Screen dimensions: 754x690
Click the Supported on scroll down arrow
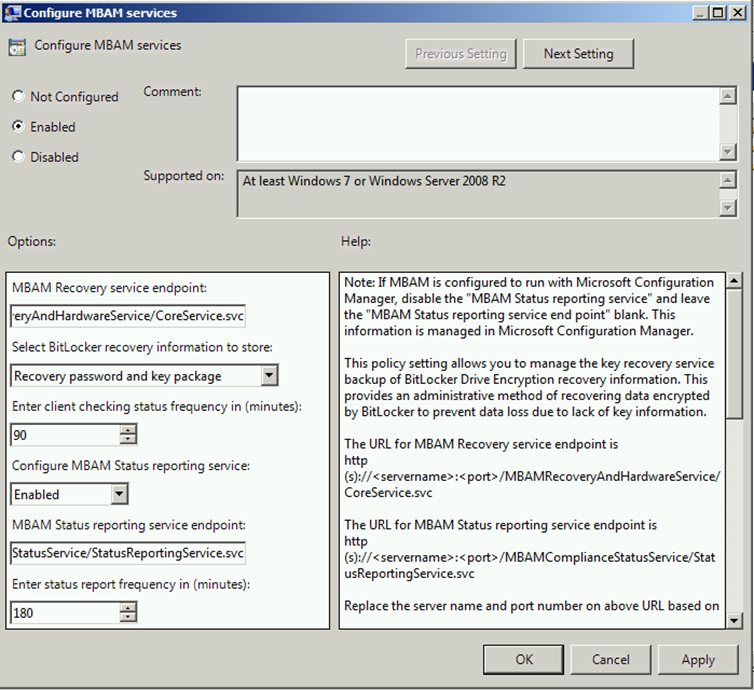[728, 208]
